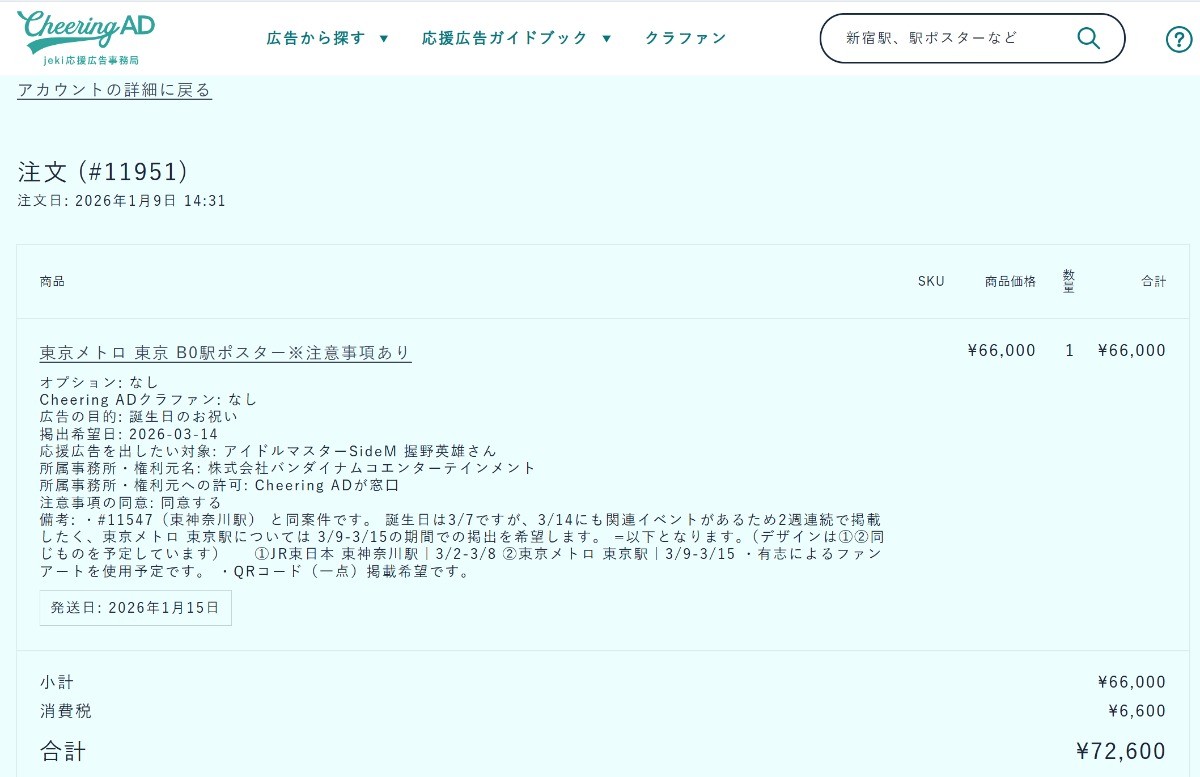Click the Cheering AD logo

[x=85, y=37]
